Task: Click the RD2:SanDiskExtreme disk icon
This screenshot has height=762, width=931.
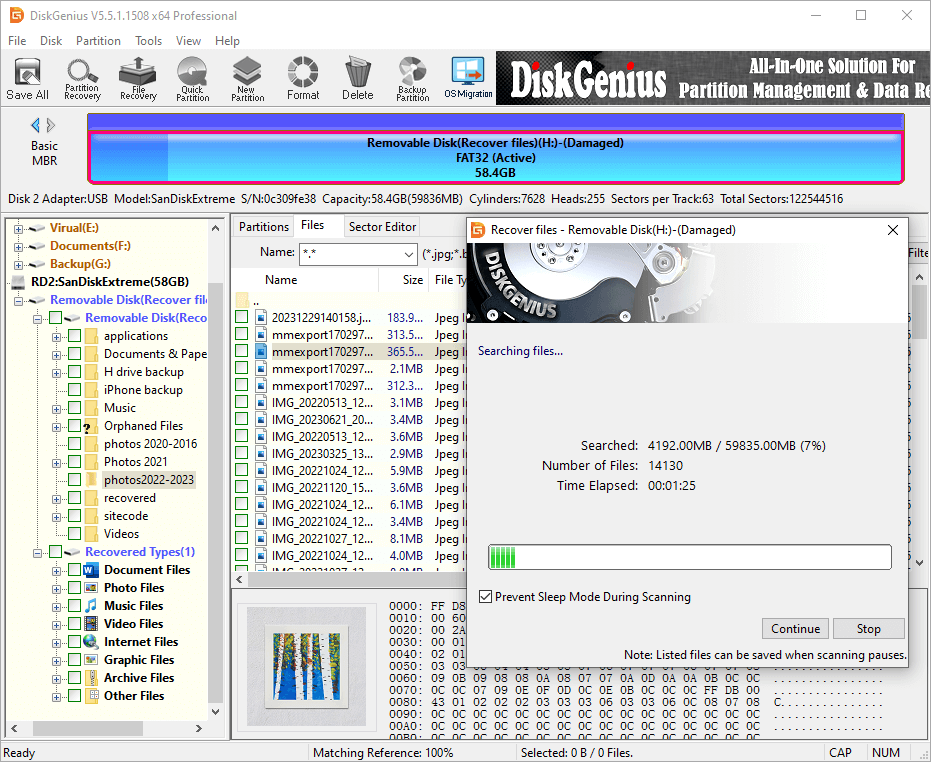Action: 19,282
